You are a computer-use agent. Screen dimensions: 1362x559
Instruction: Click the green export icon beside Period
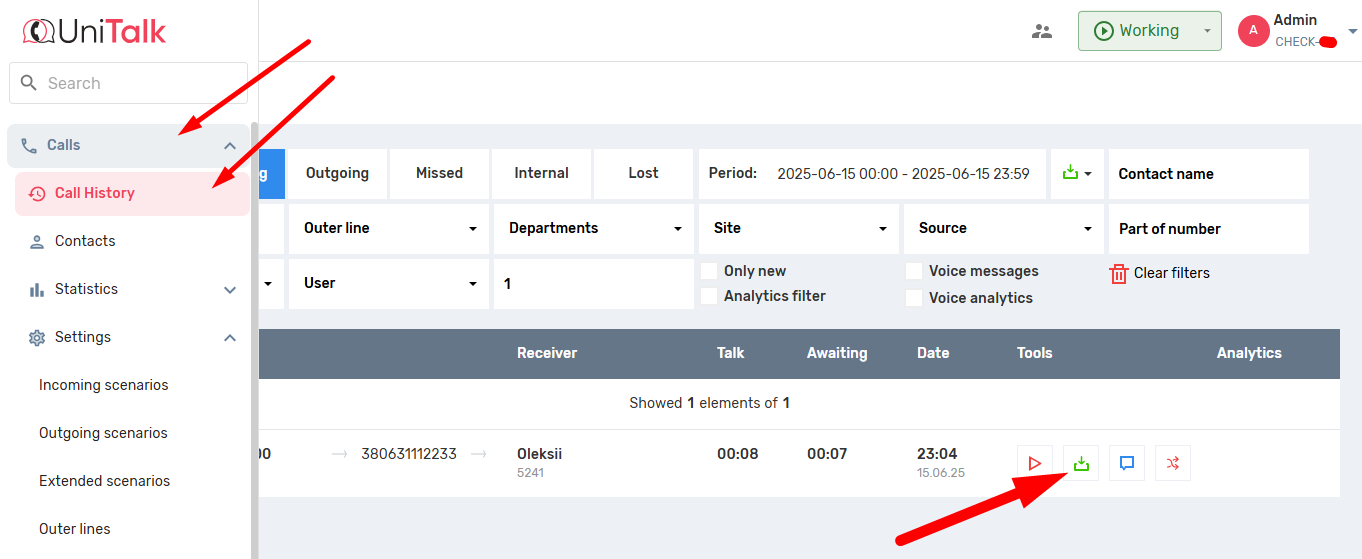pyautogui.click(x=1071, y=173)
